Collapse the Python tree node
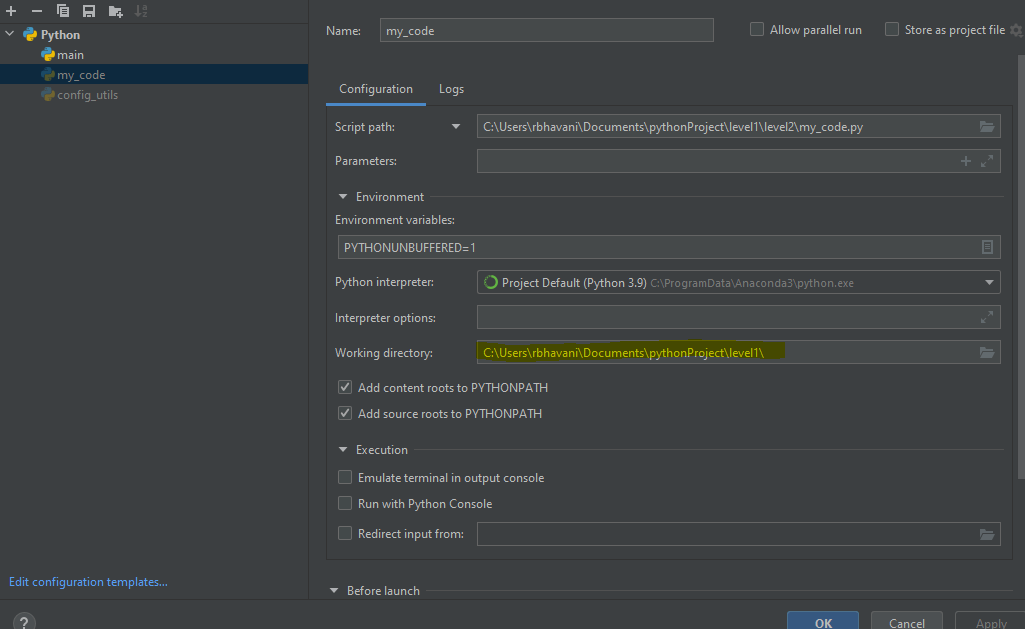 click(10, 34)
